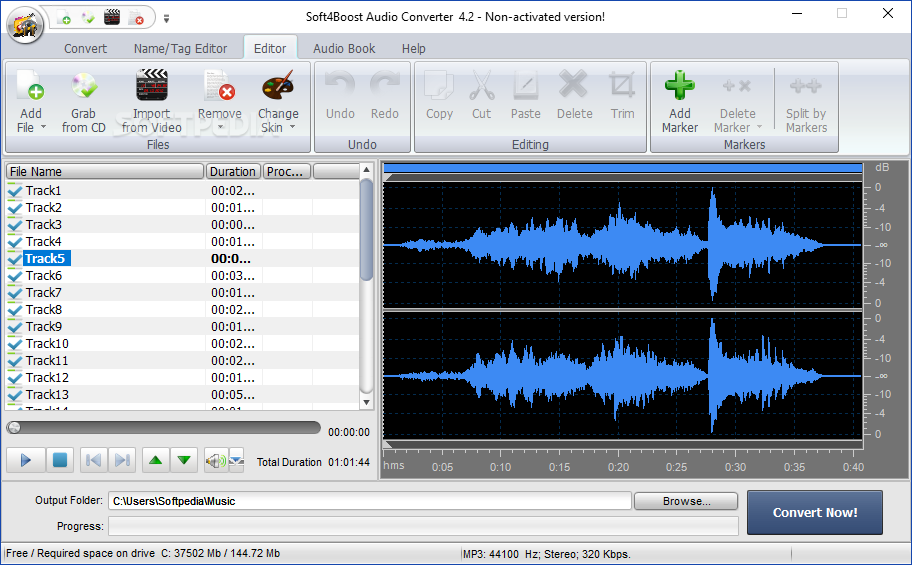Click the Browse... button

[686, 501]
